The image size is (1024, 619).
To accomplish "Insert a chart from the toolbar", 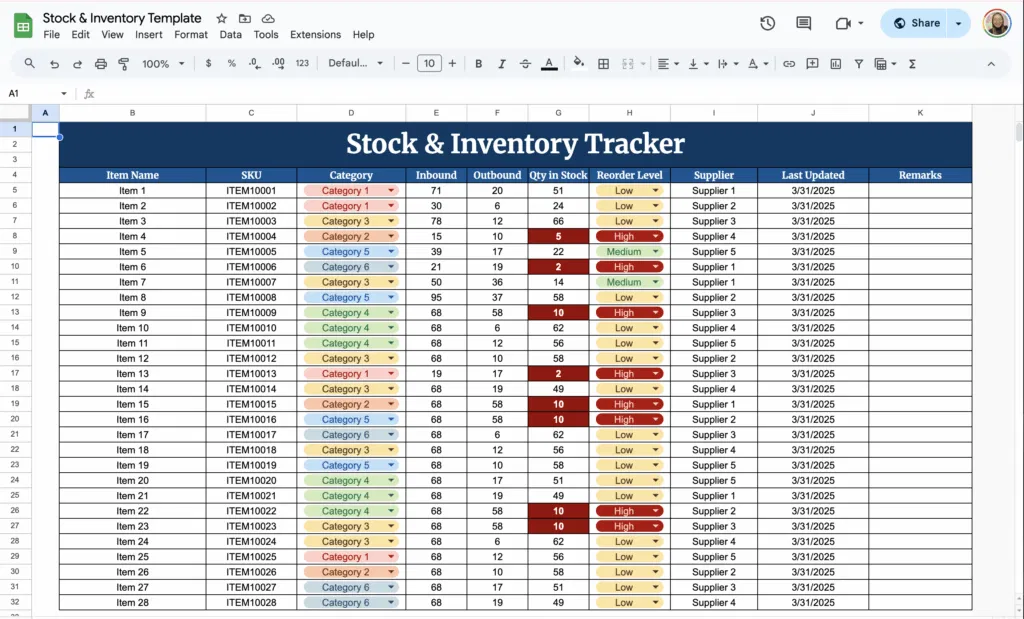I will pyautogui.click(x=837, y=63).
